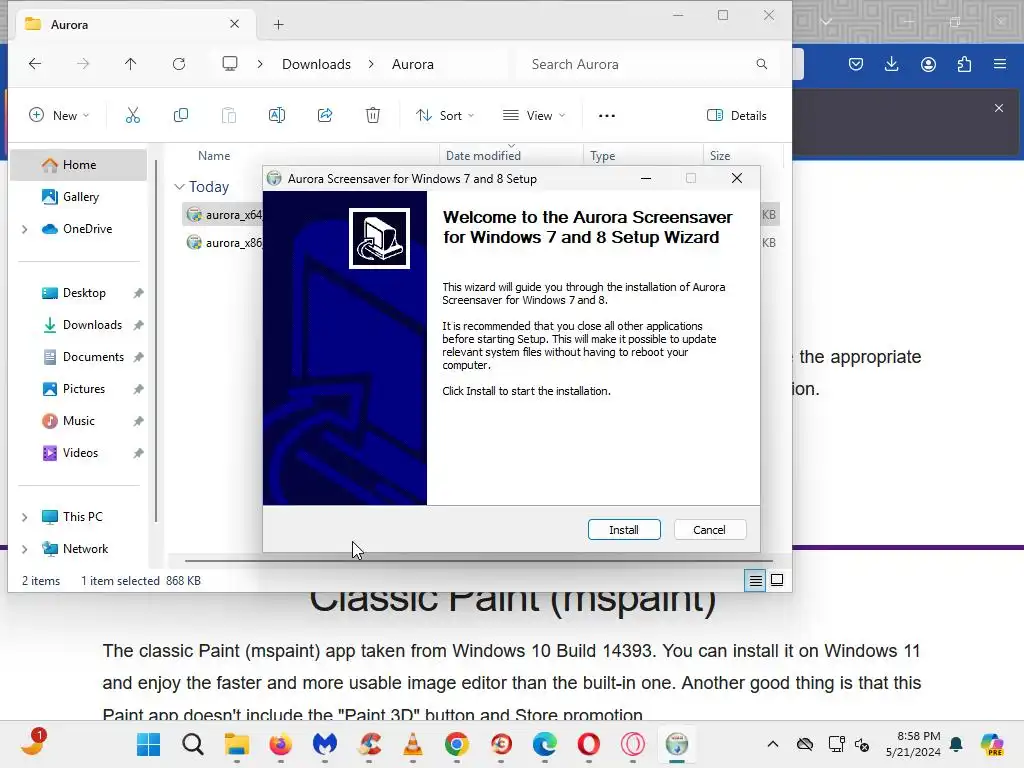Rename the selected file
This screenshot has height=768, width=1024.
tap(277, 116)
